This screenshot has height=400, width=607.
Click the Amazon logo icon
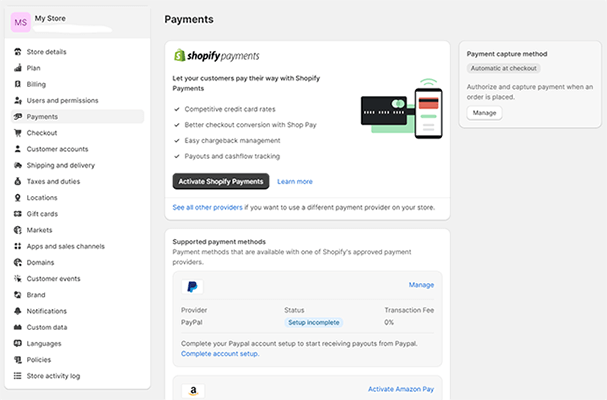pyautogui.click(x=191, y=389)
